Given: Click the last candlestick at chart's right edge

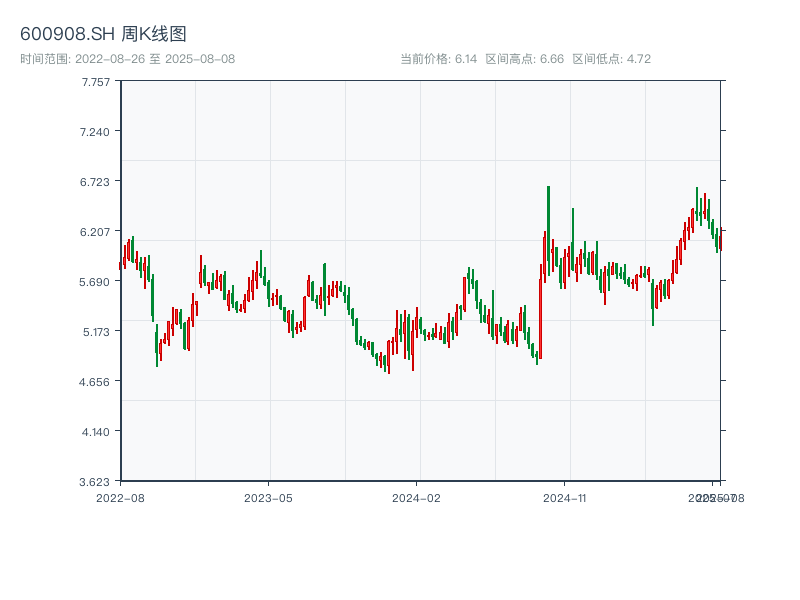Looking at the screenshot, I should click(719, 241).
